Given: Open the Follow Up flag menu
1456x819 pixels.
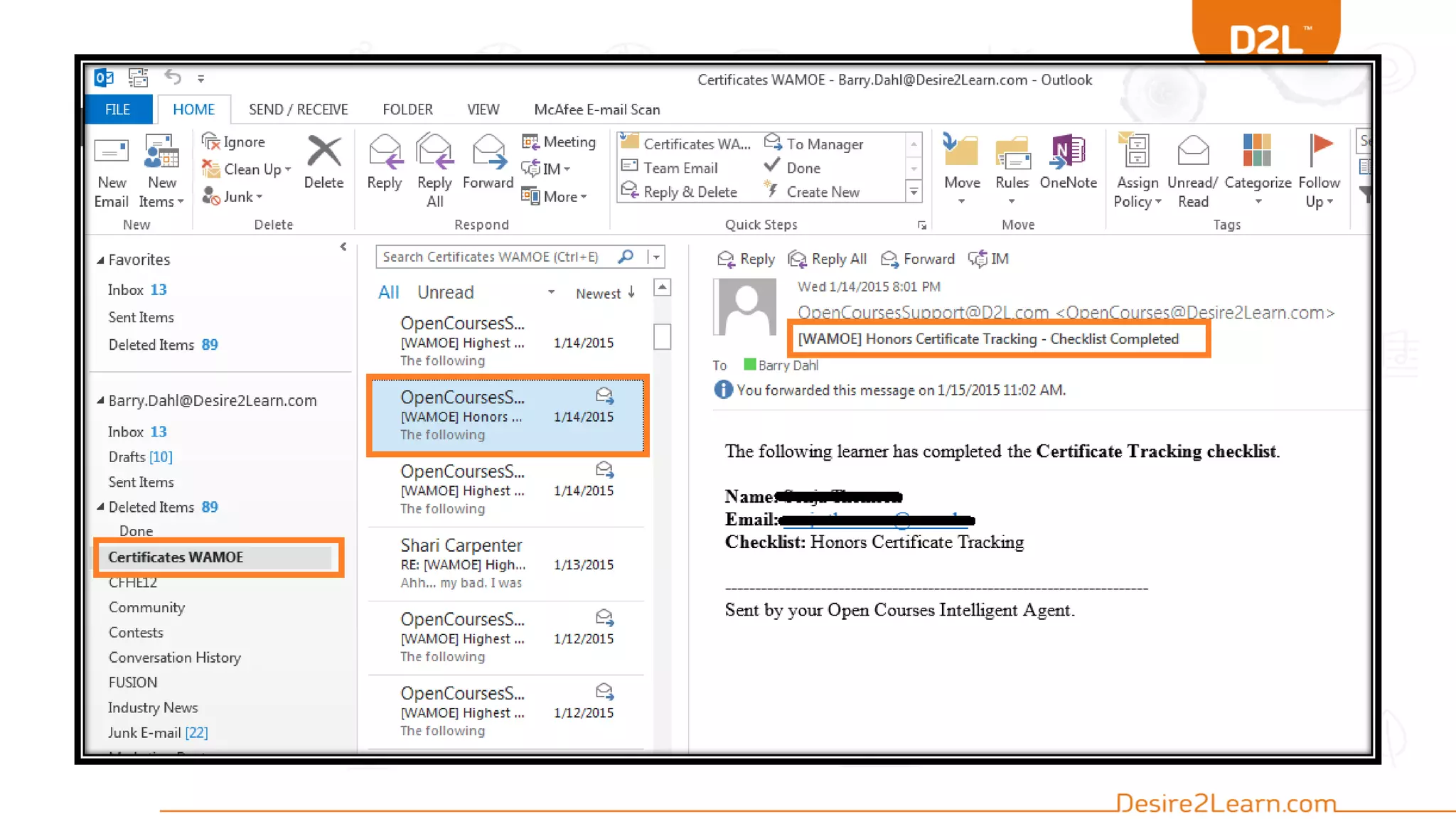Looking at the screenshot, I should [x=1319, y=171].
